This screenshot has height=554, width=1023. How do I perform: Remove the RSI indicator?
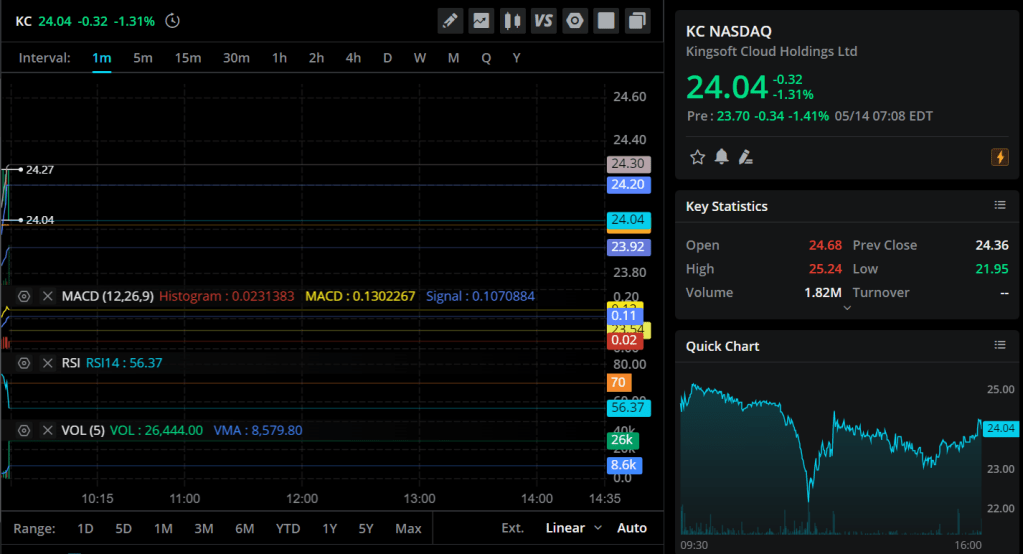pyautogui.click(x=47, y=363)
